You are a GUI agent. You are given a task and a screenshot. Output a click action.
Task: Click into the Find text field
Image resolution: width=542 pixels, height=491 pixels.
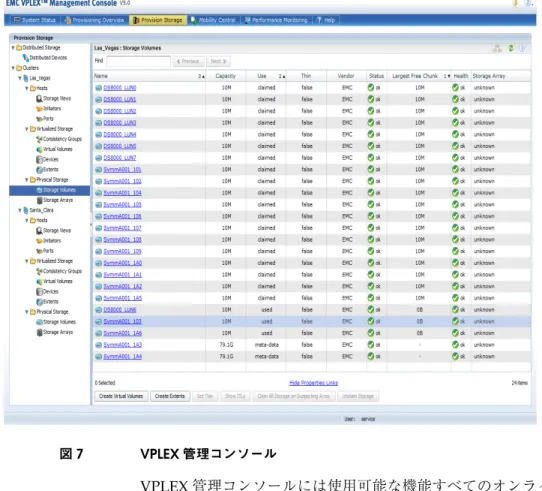click(138, 61)
